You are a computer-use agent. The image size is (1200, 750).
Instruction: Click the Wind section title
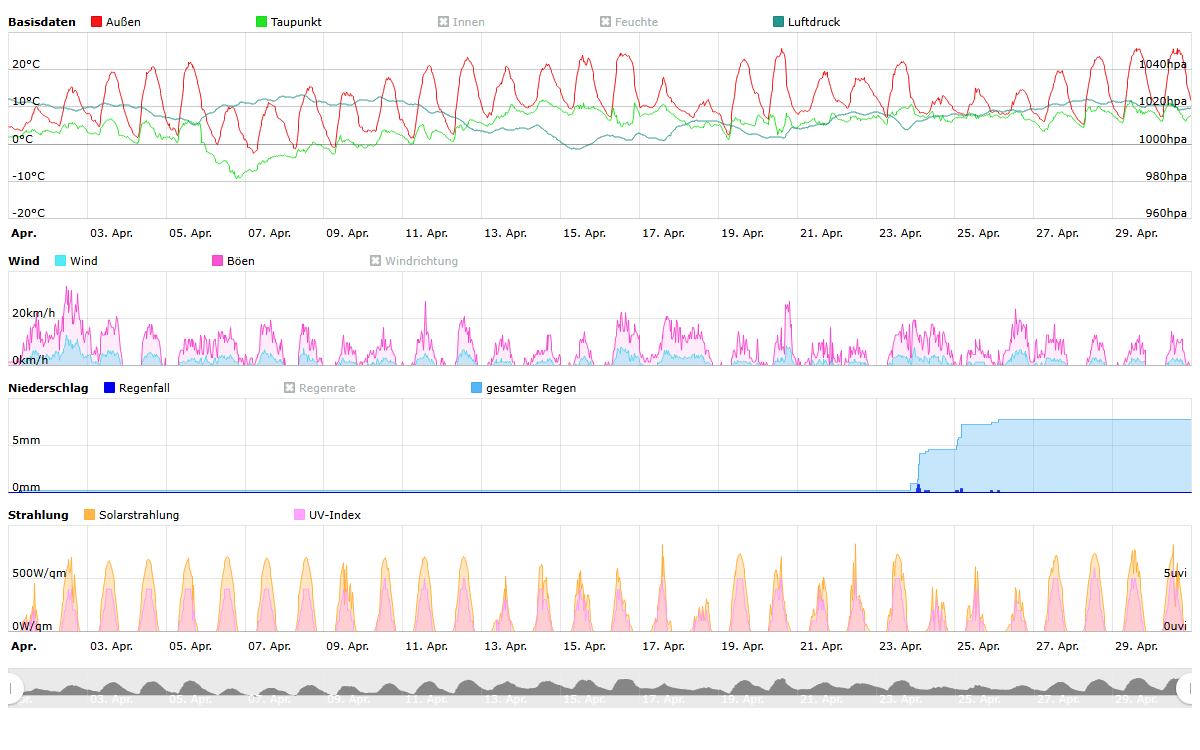pos(24,261)
